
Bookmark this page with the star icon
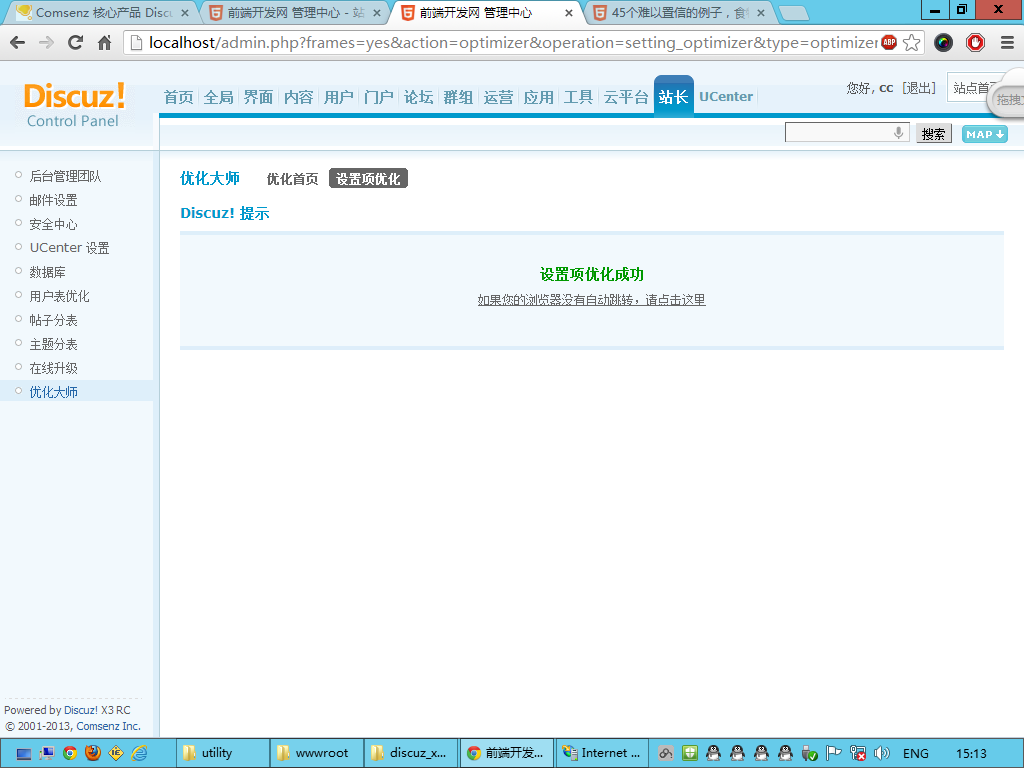pyautogui.click(x=912, y=43)
